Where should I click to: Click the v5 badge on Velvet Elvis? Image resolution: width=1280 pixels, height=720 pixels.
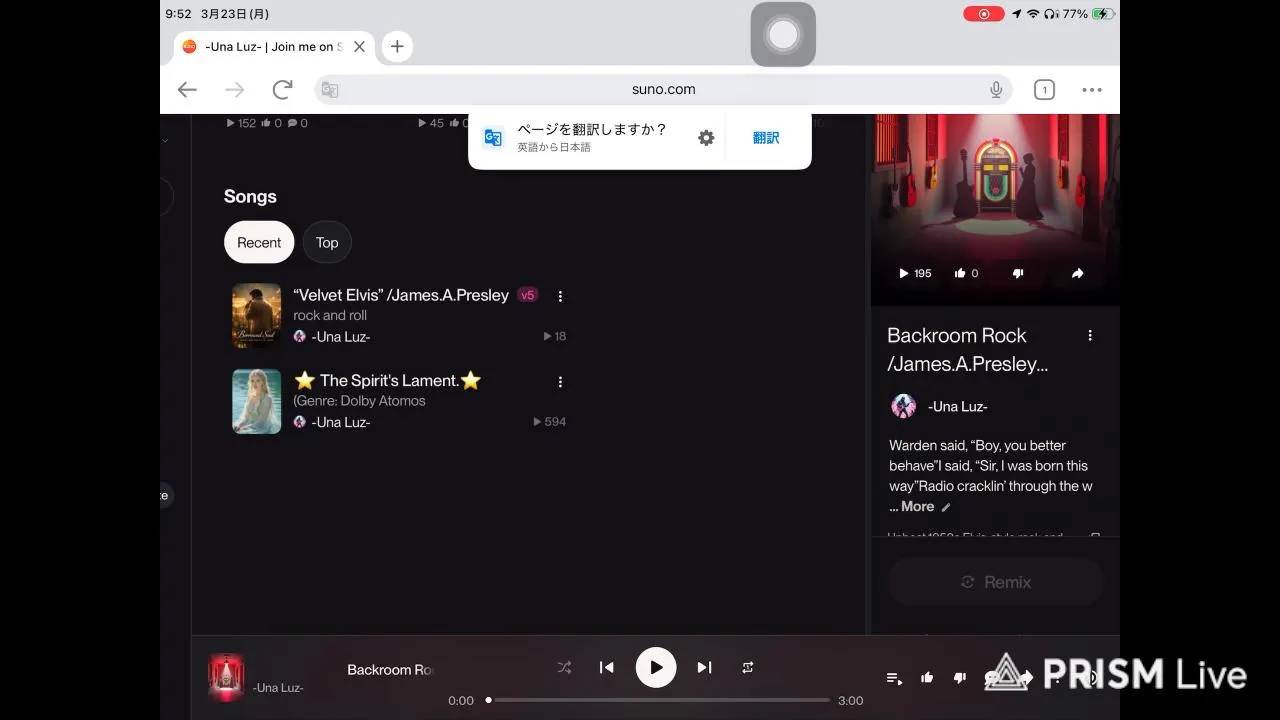coord(528,295)
